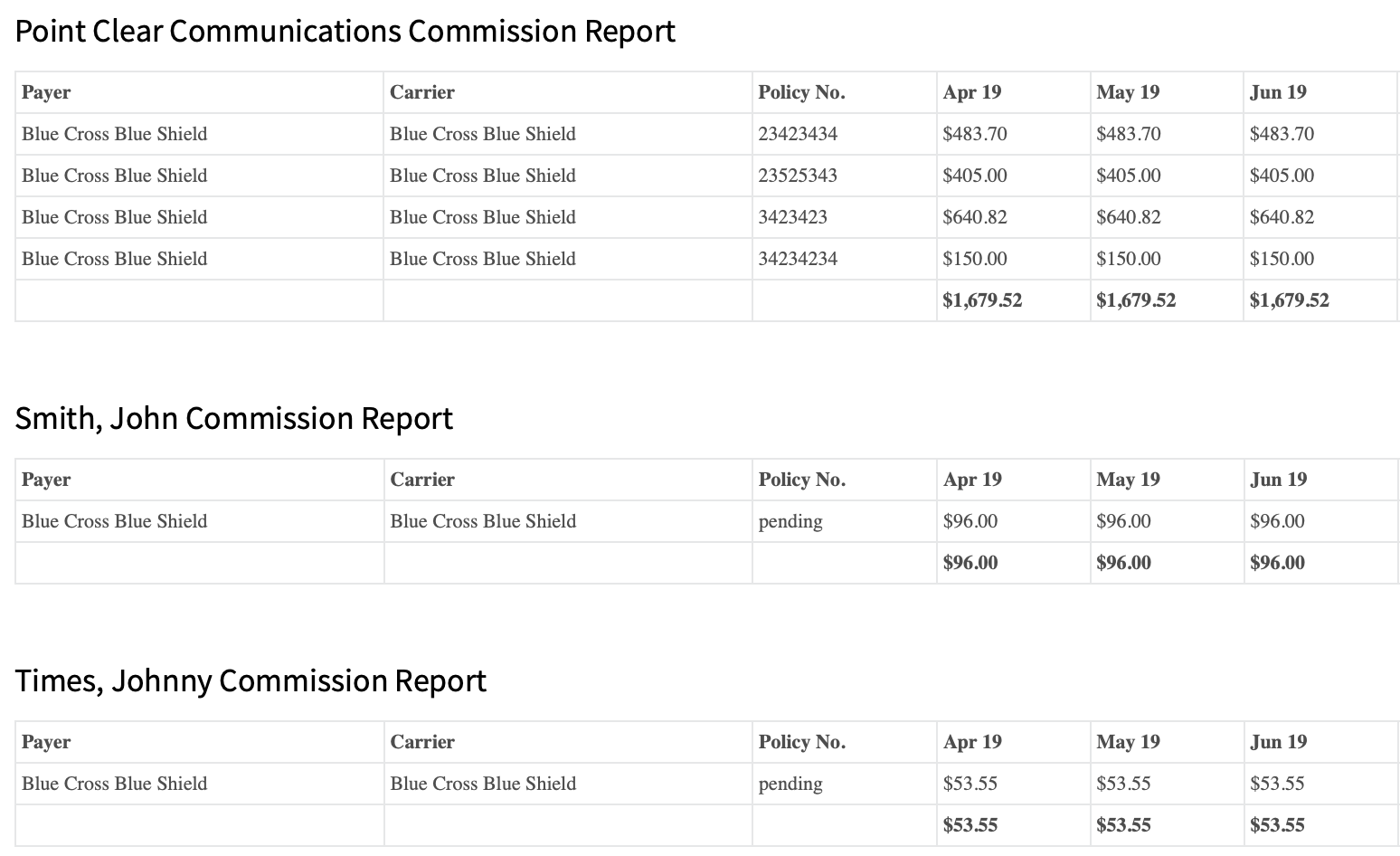Select pending policy in Times, Johnny table
The height and width of the screenshot is (856, 1400).
coord(790,784)
